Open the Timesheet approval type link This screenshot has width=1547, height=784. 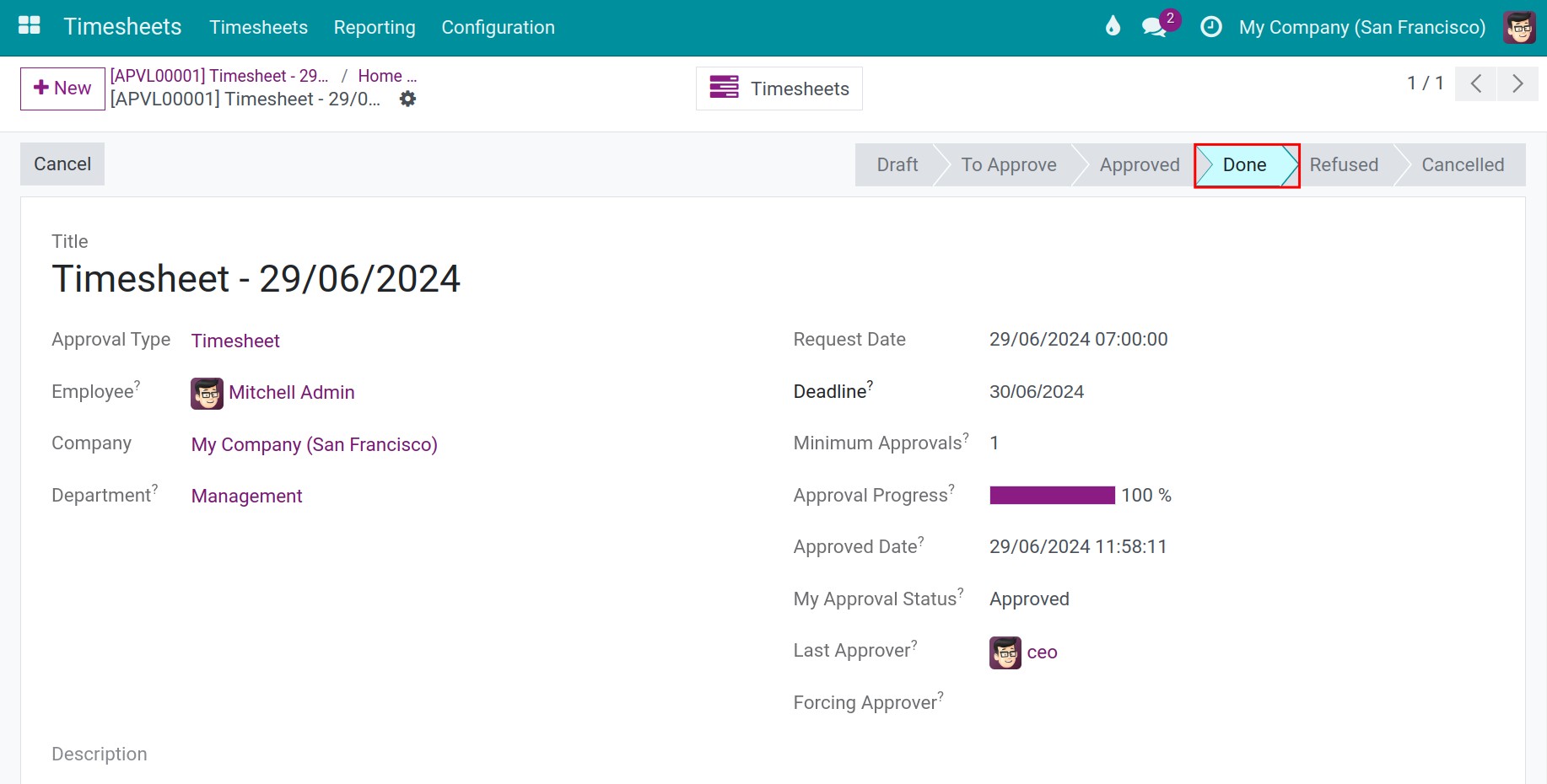pyautogui.click(x=235, y=341)
